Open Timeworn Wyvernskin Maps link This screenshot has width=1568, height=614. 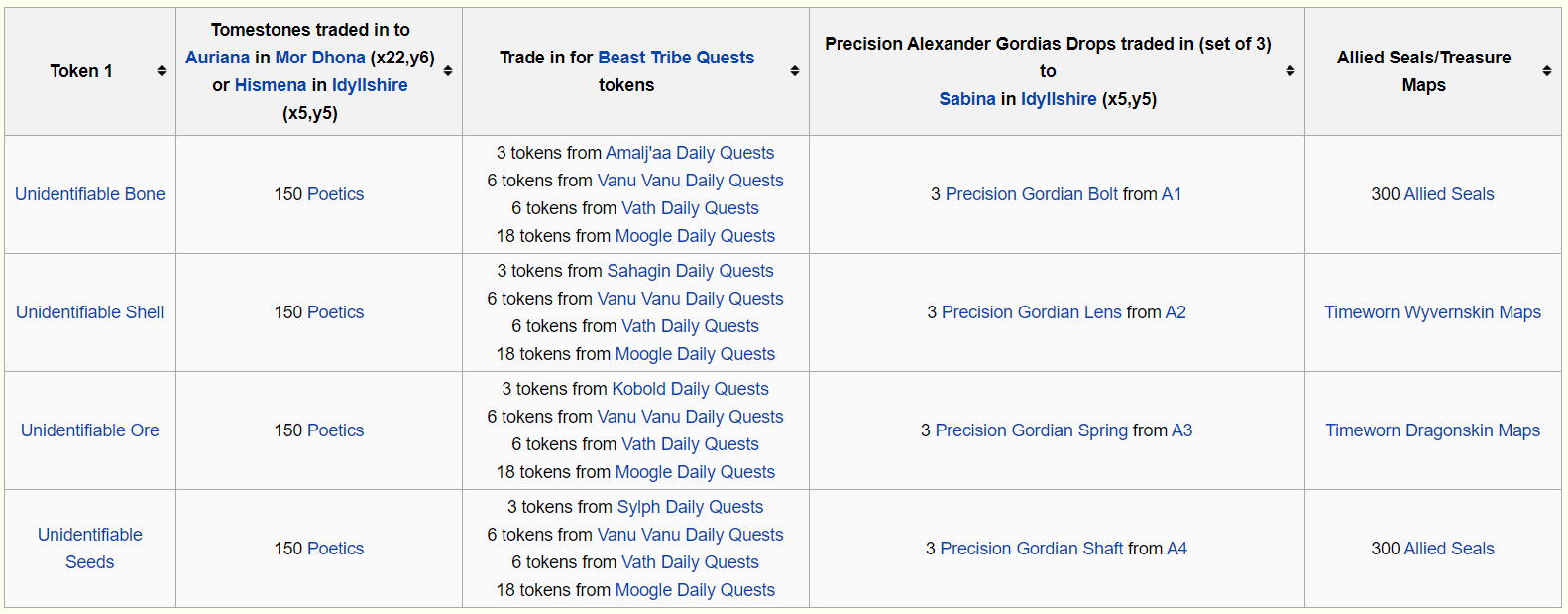pos(1432,312)
